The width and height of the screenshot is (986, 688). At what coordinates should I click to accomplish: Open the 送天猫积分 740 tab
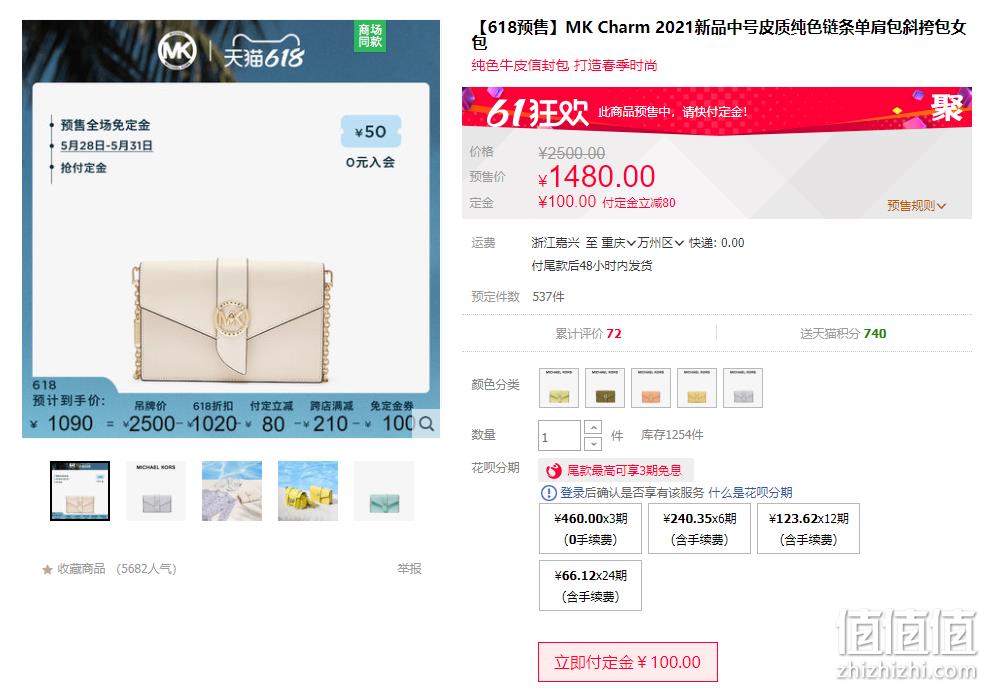point(843,333)
